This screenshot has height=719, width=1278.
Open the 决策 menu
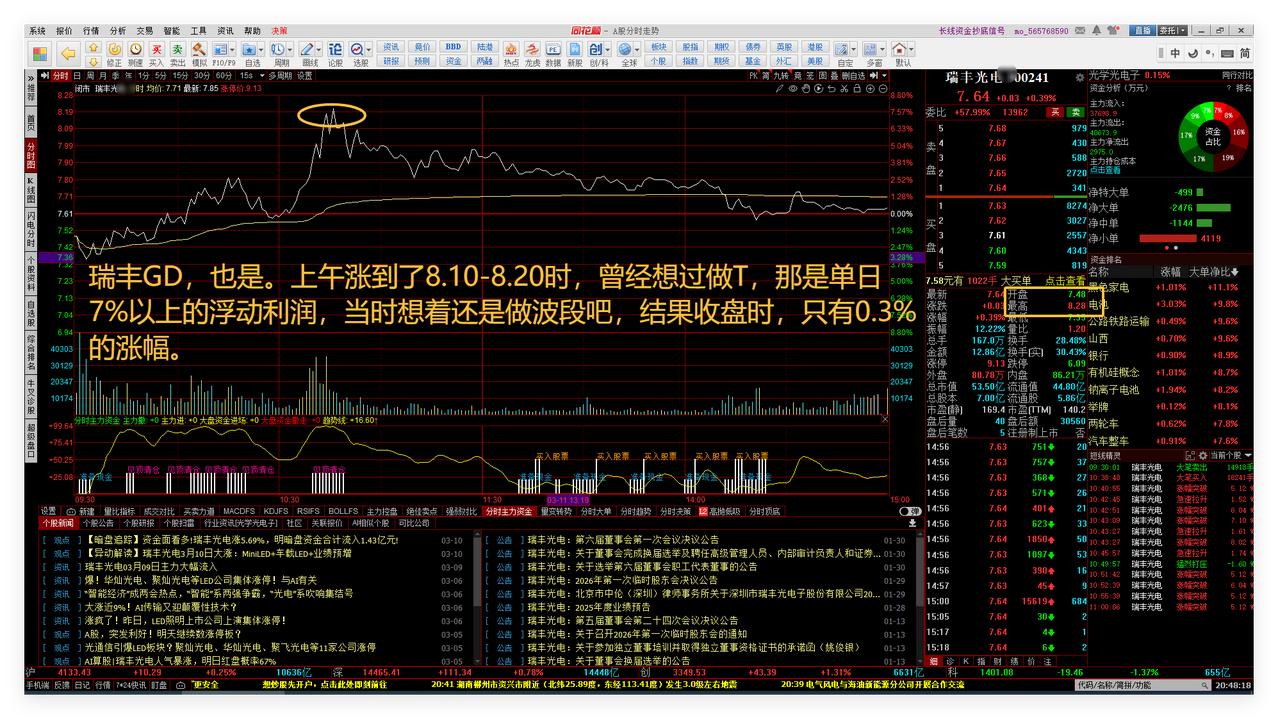click(x=279, y=31)
